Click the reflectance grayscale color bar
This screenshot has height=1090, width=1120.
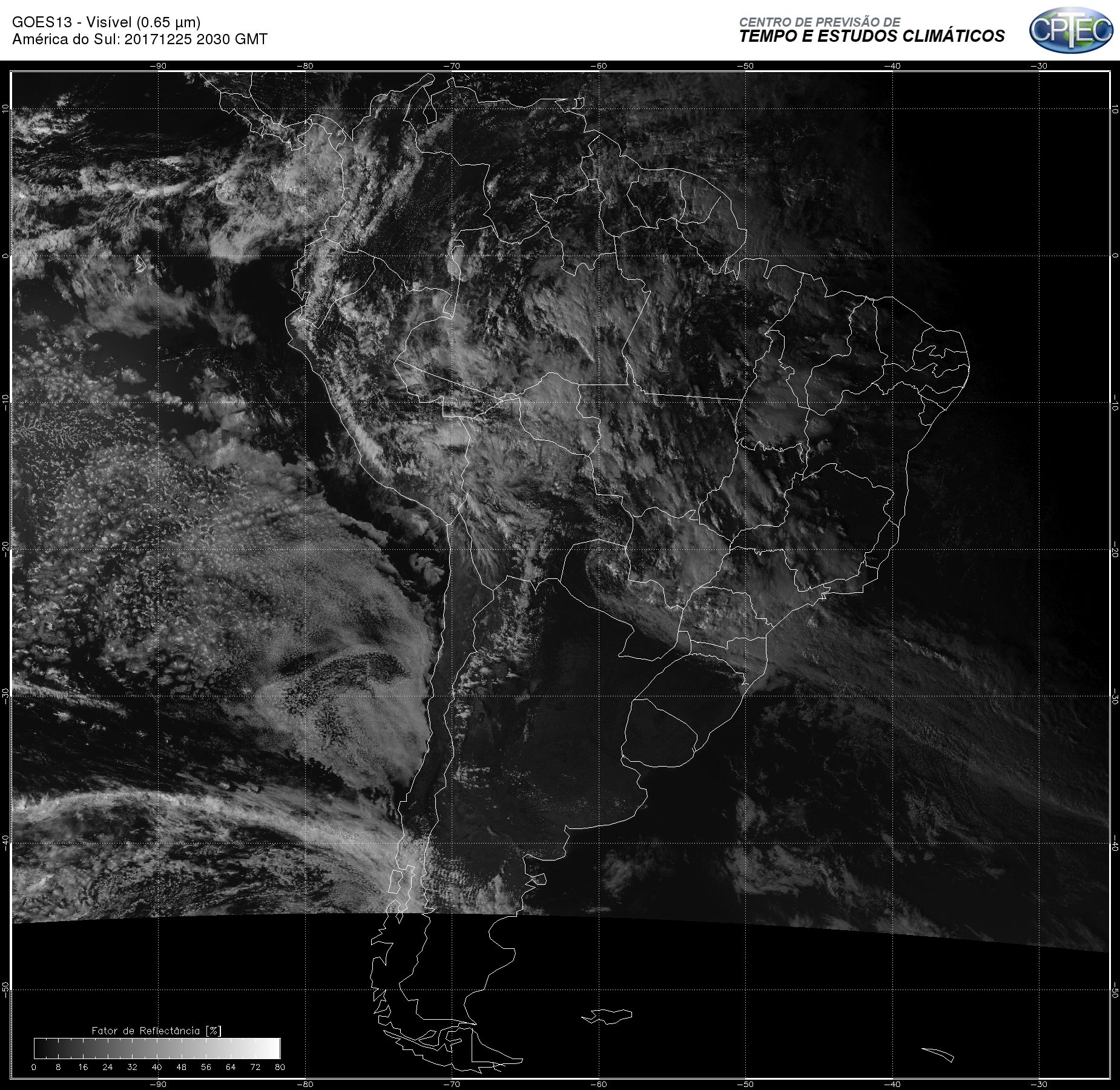[157, 1048]
